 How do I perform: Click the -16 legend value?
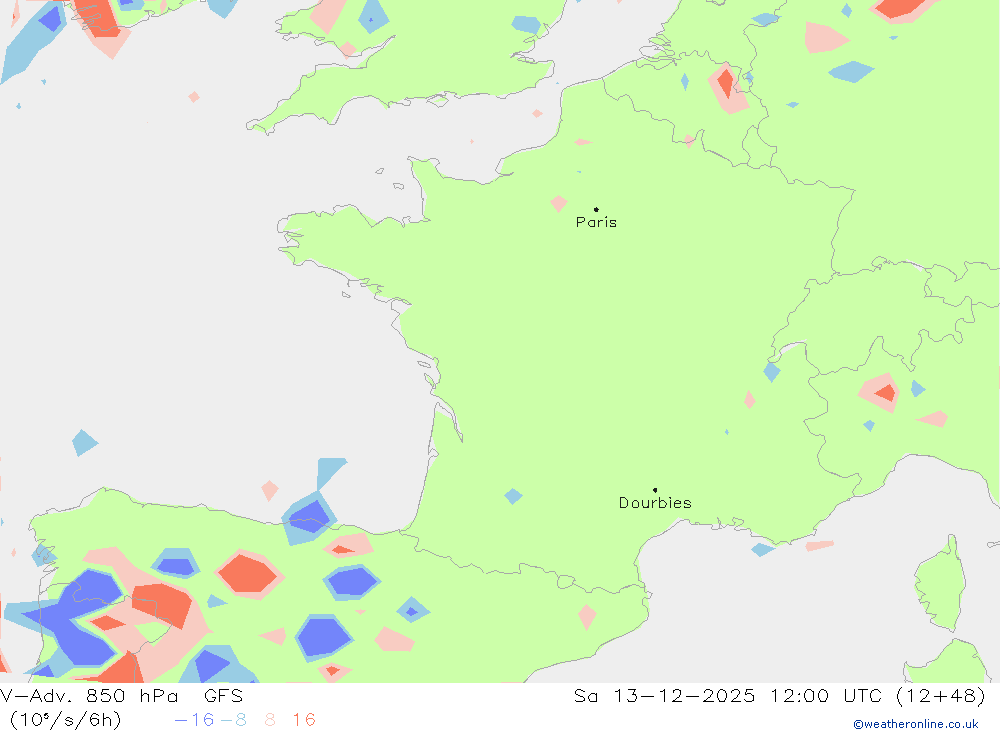click(x=194, y=720)
